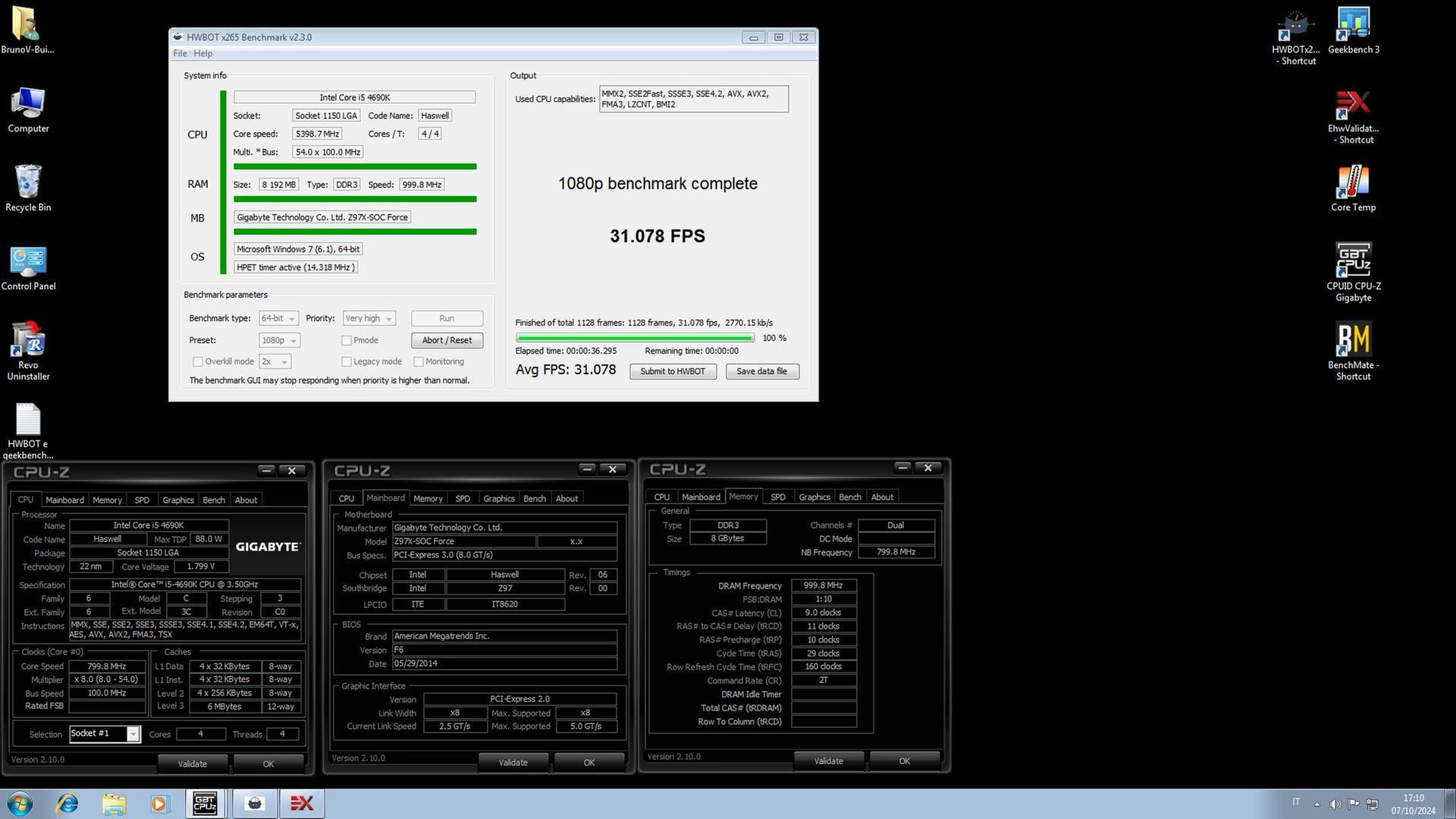Switch to About tab in right CPU-Z window
Viewport: 1456px width, 819px height.
(882, 497)
